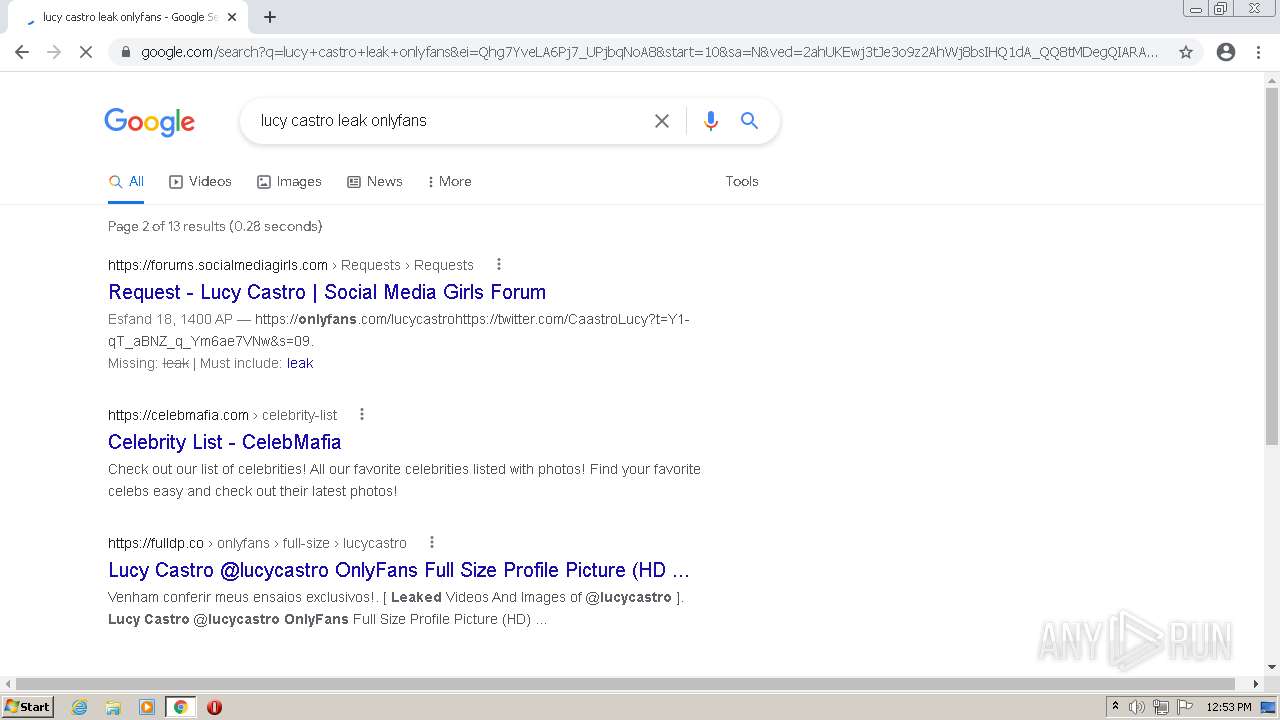Click the red stop icon in the taskbar
Viewport: 1280px width, 720px height.
tap(214, 707)
